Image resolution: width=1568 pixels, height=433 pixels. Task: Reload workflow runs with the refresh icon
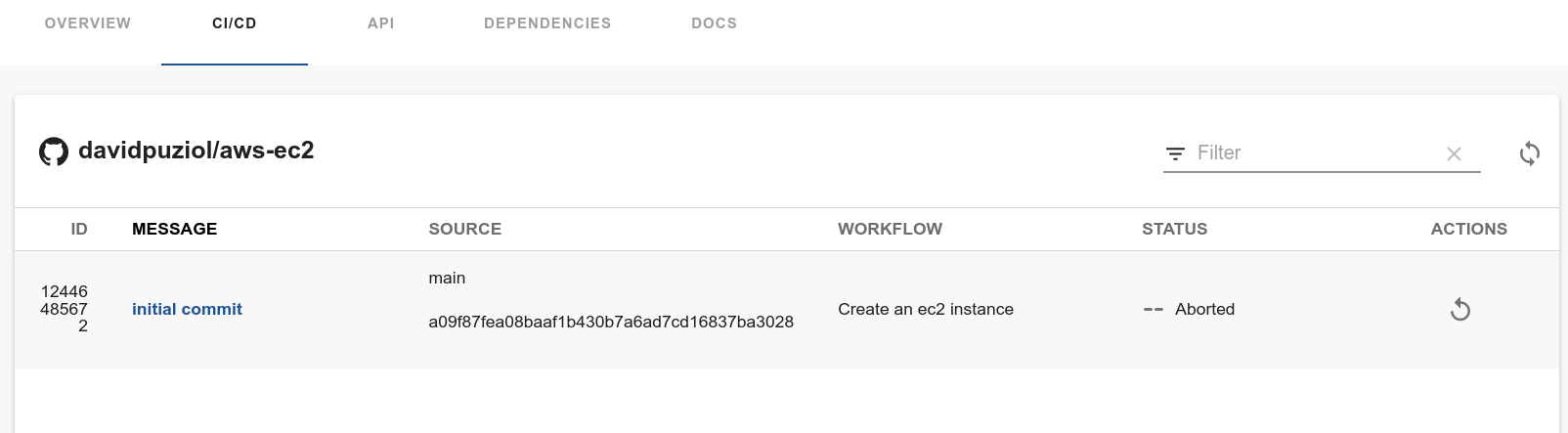tap(1530, 153)
